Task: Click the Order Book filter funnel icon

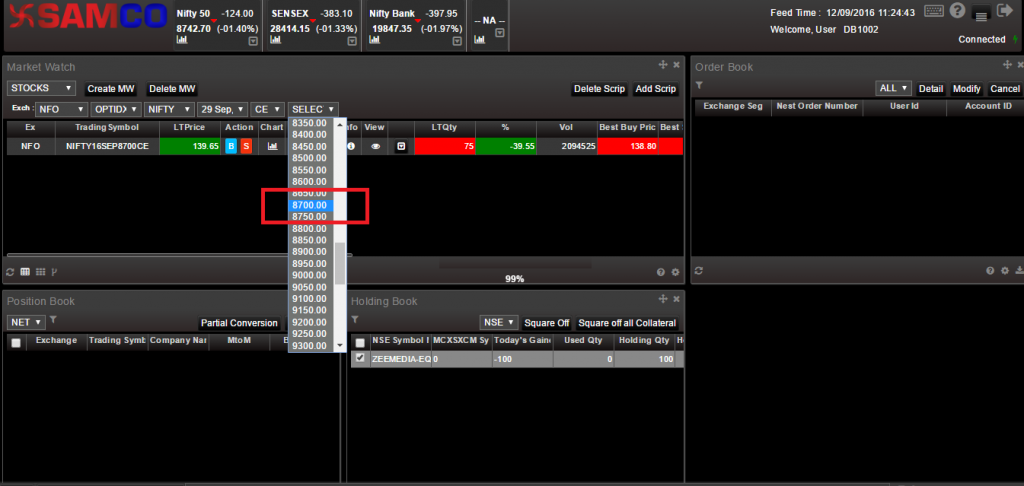Action: tap(700, 87)
